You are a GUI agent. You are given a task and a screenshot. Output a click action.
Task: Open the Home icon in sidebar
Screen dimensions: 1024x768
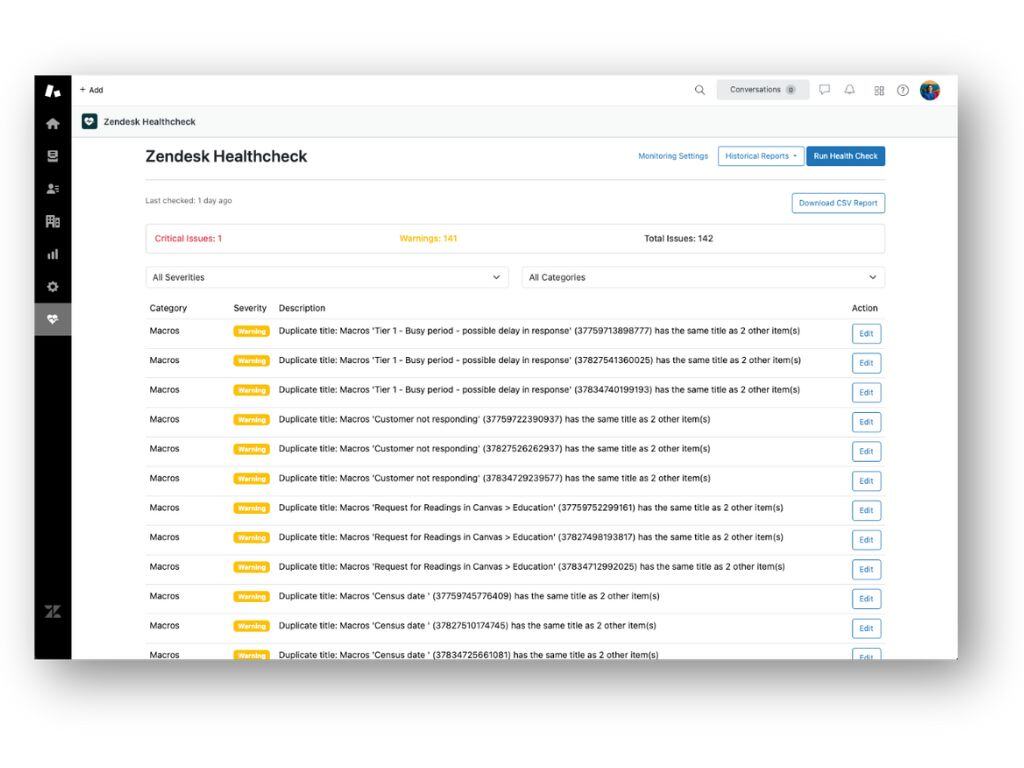click(53, 124)
